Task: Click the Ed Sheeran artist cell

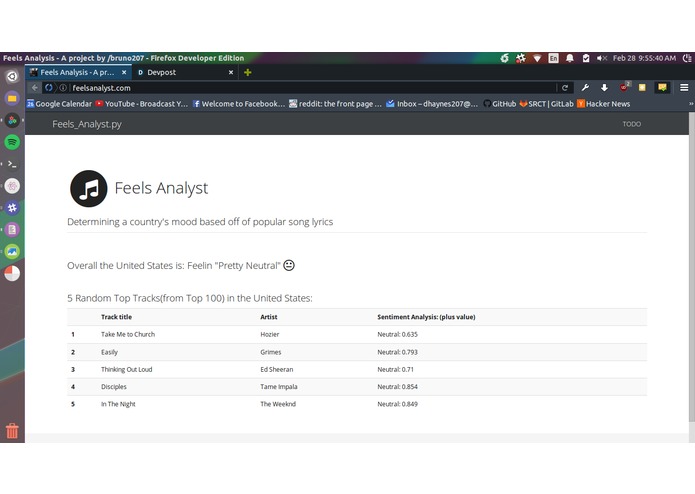Action: [x=277, y=370]
